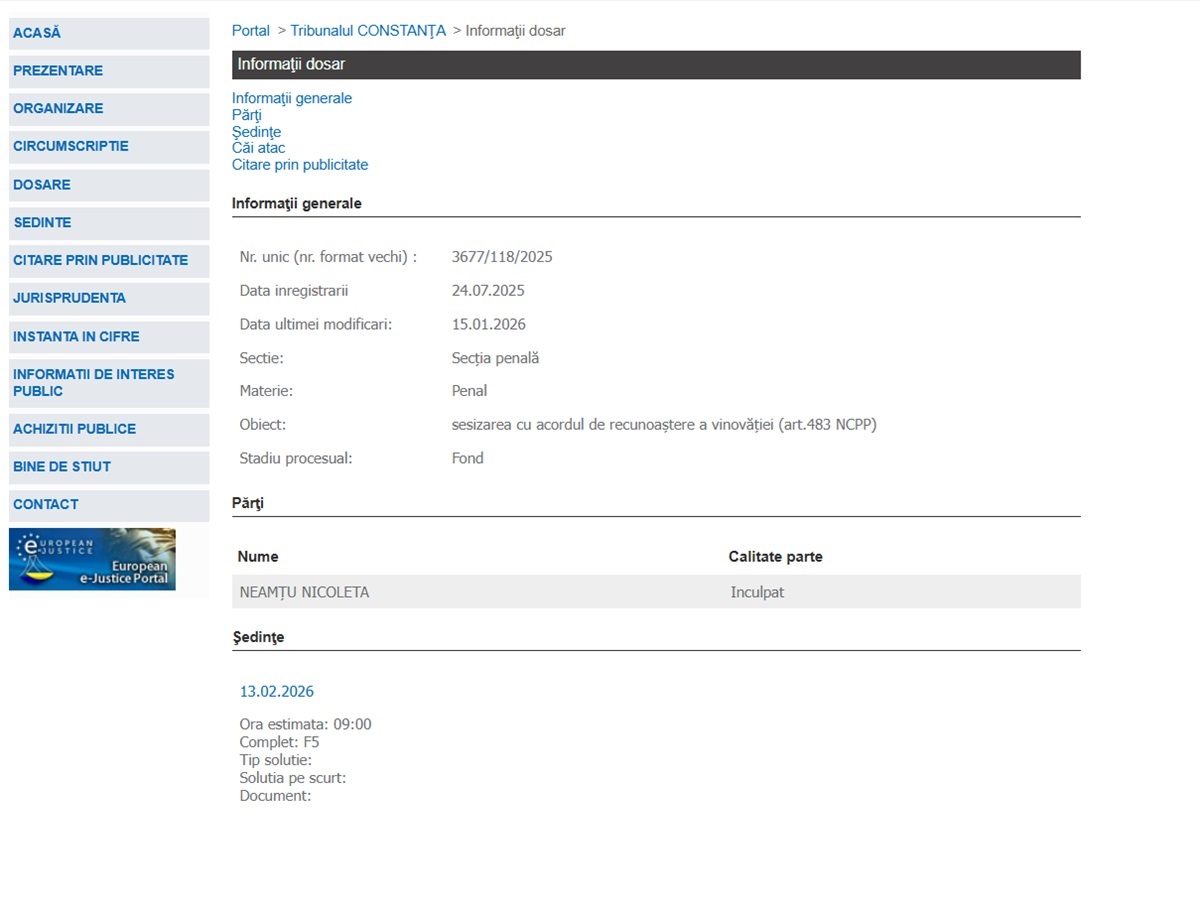Select the NEAMȚU NICOLETA party row
The image size is (1200, 911).
pos(656,592)
